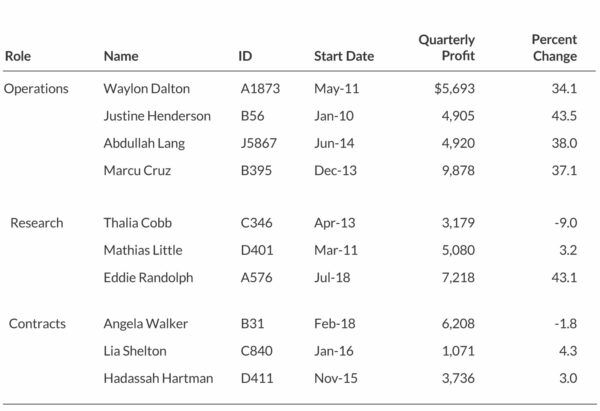Image resolution: width=600 pixels, height=411 pixels.
Task: Click the Role column header
Action: click(x=18, y=56)
